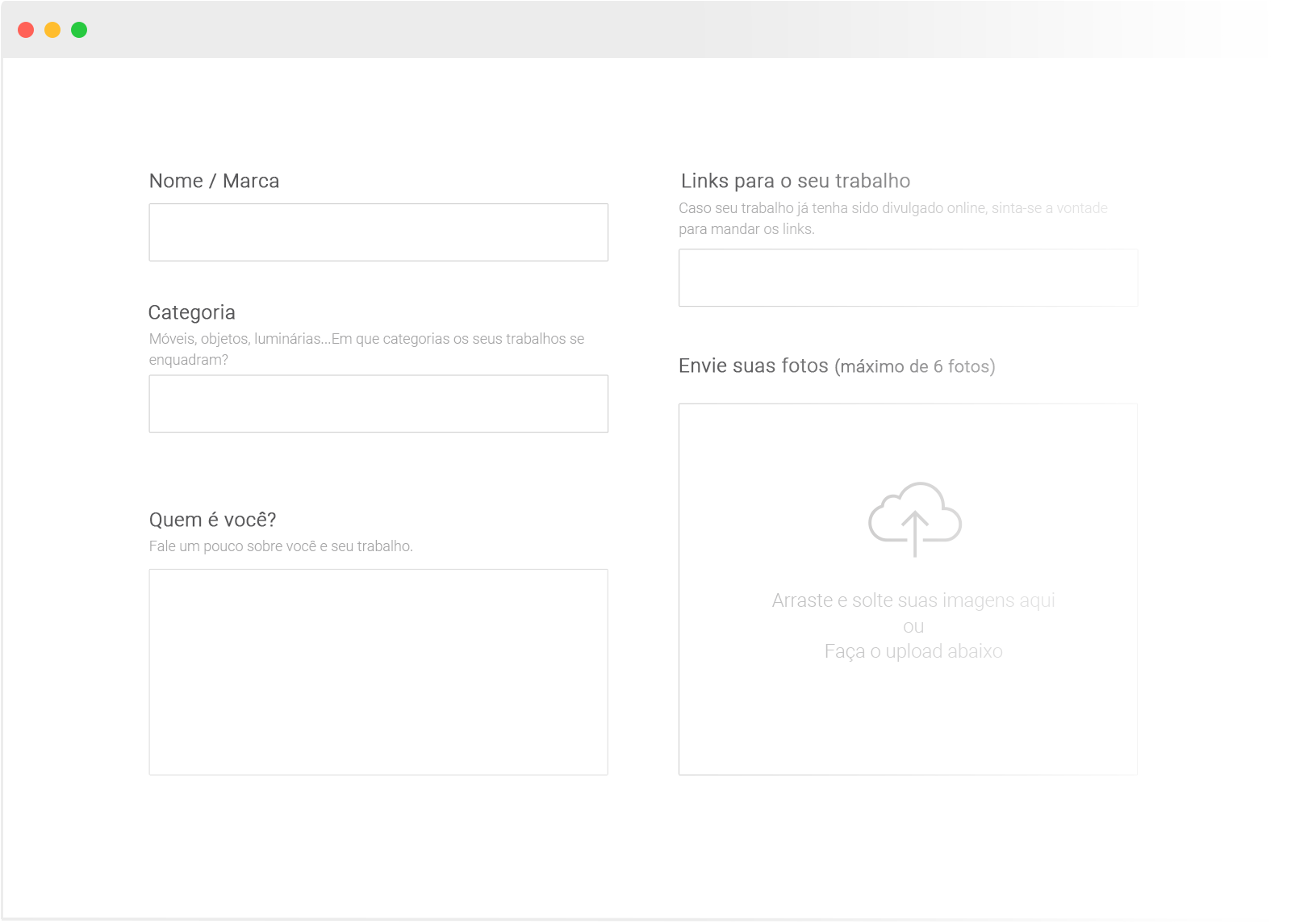Click the 'Fale um pouco sobre você' hint

(281, 546)
